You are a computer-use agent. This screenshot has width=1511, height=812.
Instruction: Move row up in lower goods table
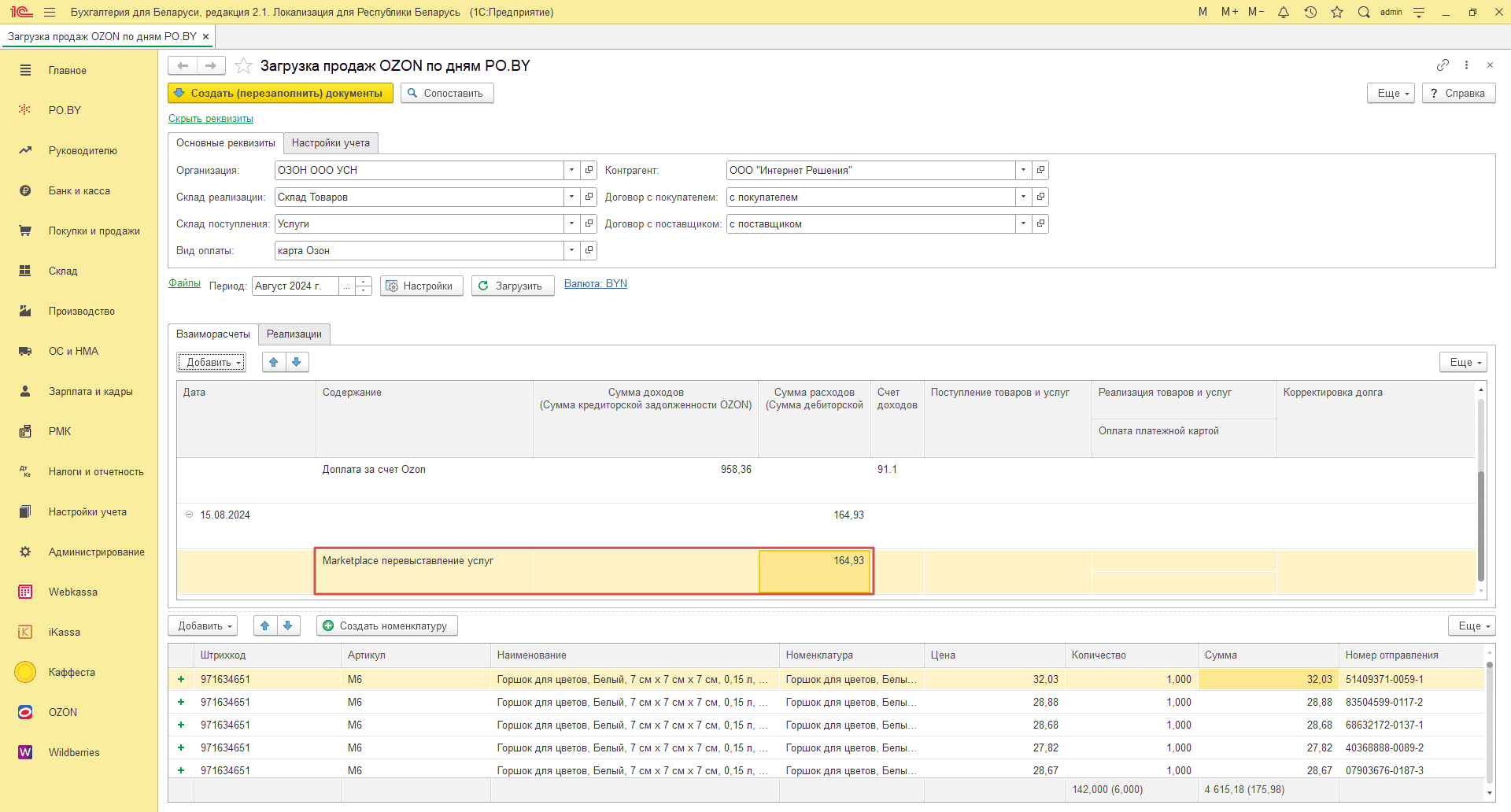(265, 626)
